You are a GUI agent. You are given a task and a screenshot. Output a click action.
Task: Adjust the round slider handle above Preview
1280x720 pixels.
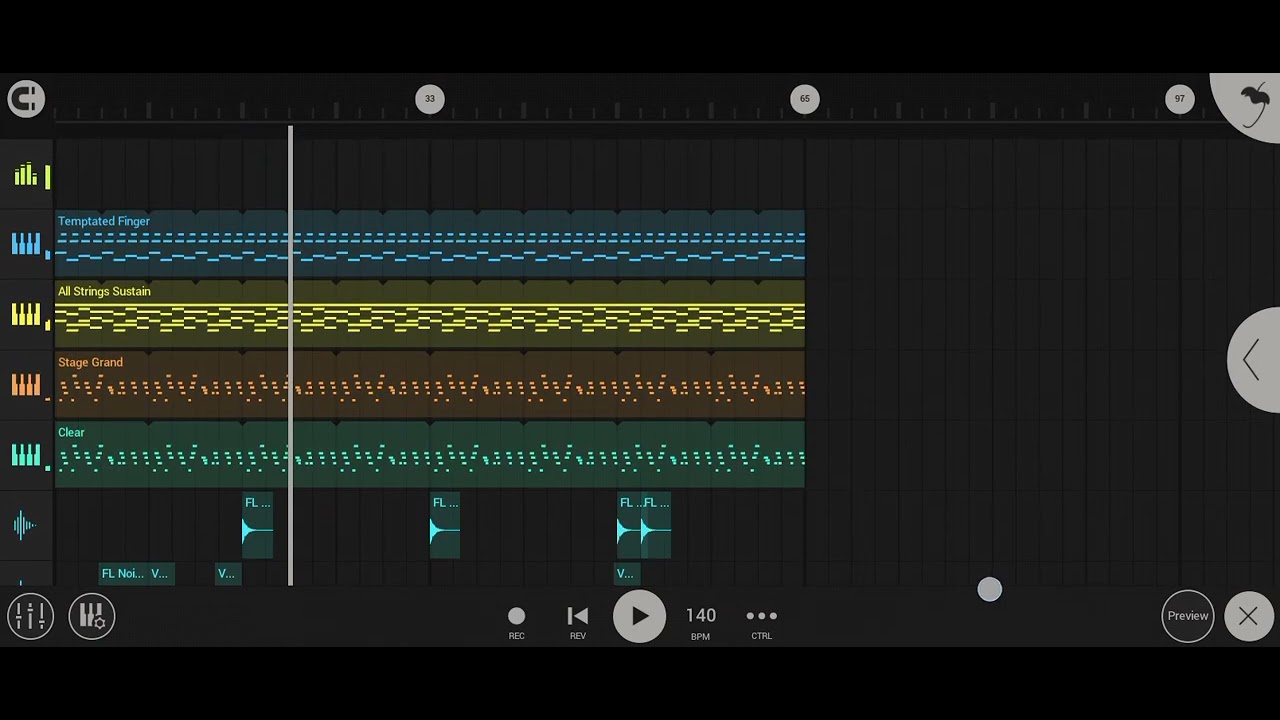click(x=989, y=590)
